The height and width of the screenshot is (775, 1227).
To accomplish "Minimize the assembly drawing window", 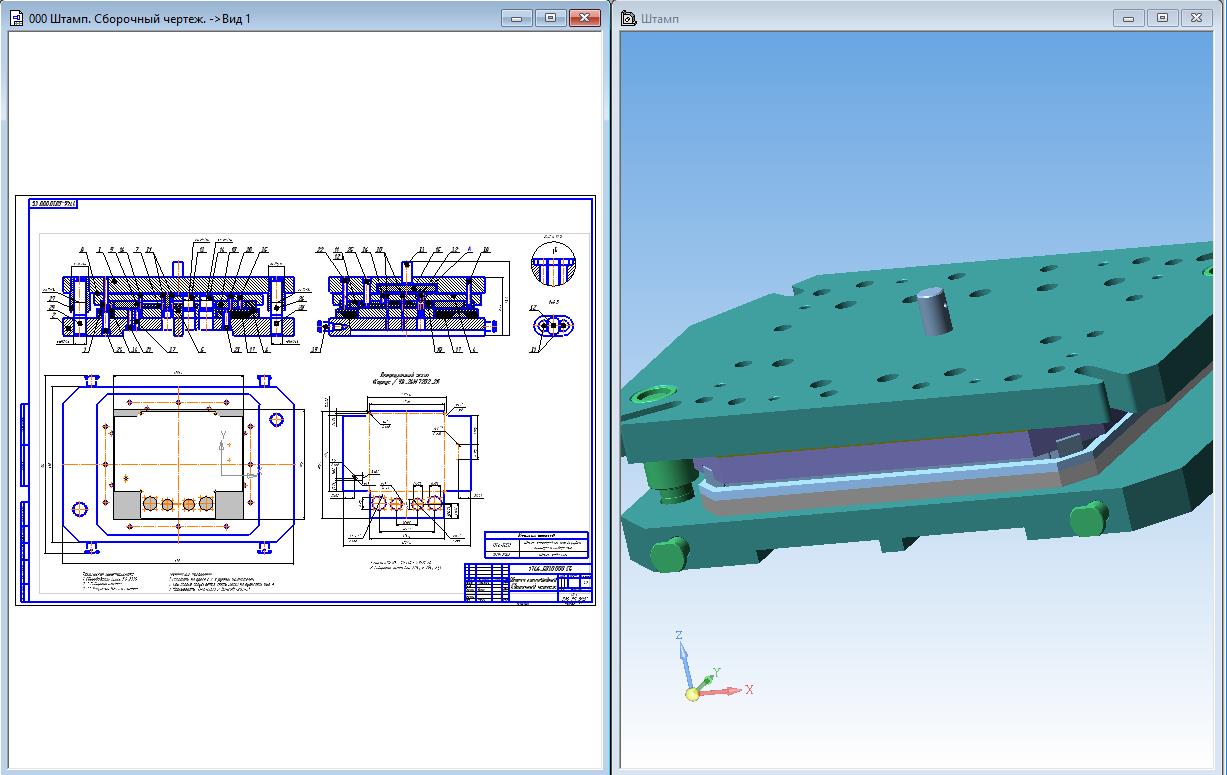I will [x=516, y=18].
